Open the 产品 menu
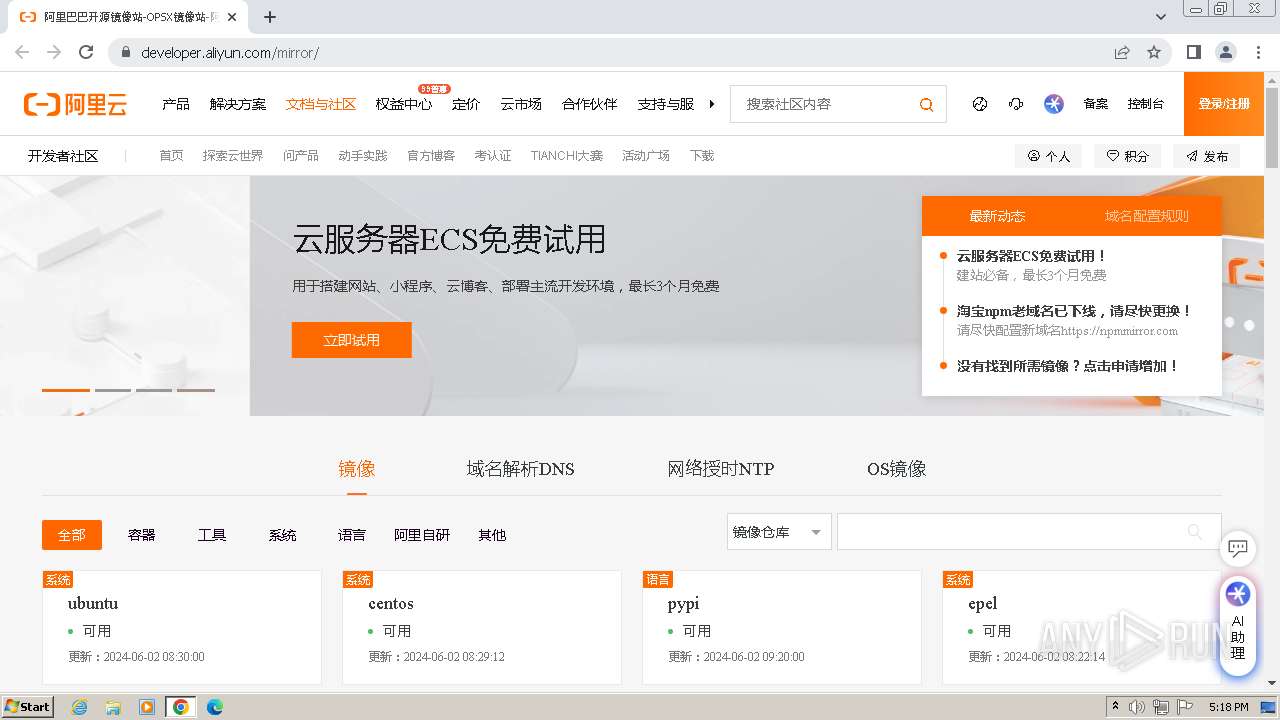The height and width of the screenshot is (720, 1280). pyautogui.click(x=176, y=104)
